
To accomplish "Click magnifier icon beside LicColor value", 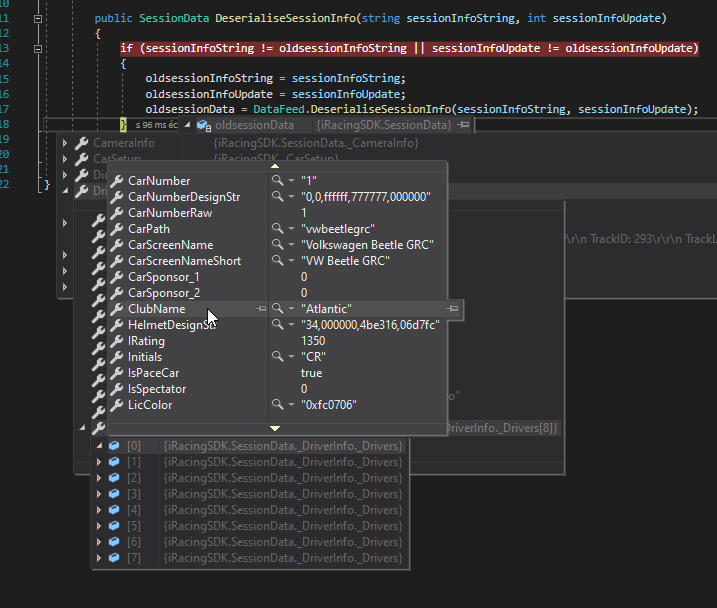I will (x=277, y=404).
